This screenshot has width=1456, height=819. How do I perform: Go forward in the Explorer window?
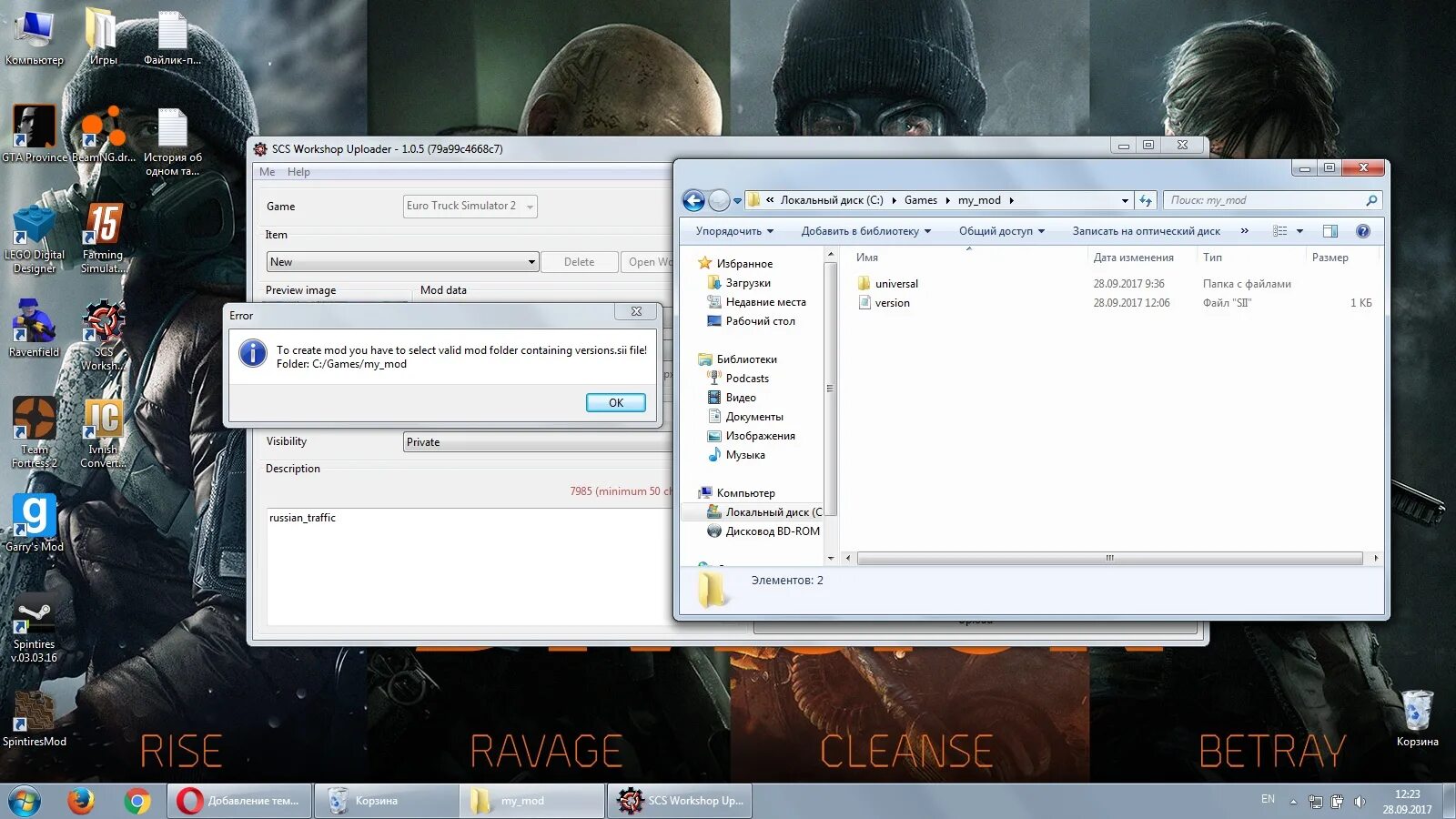pyautogui.click(x=719, y=200)
